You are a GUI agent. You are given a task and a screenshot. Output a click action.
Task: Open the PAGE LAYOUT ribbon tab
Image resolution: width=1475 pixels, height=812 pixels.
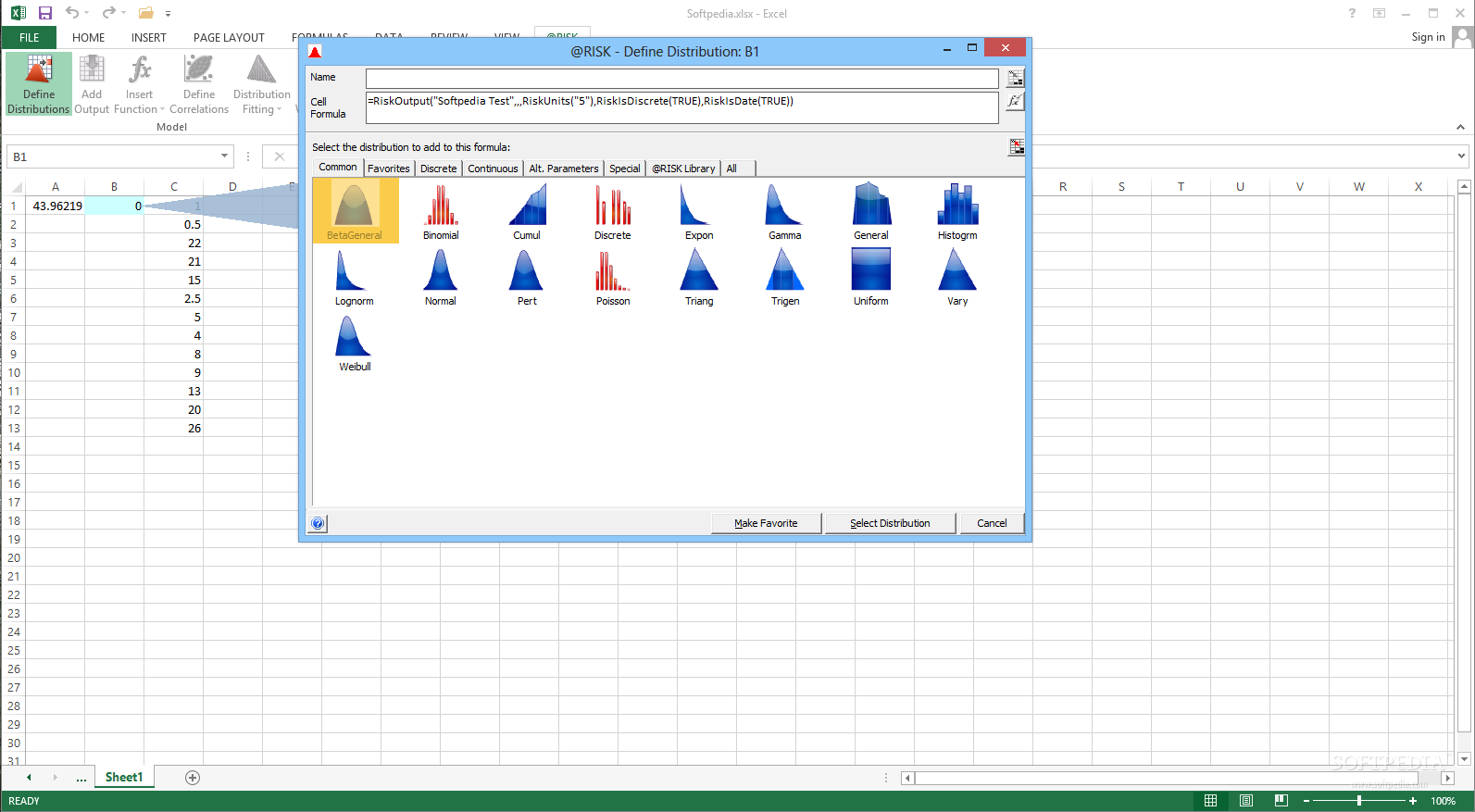[x=229, y=37]
